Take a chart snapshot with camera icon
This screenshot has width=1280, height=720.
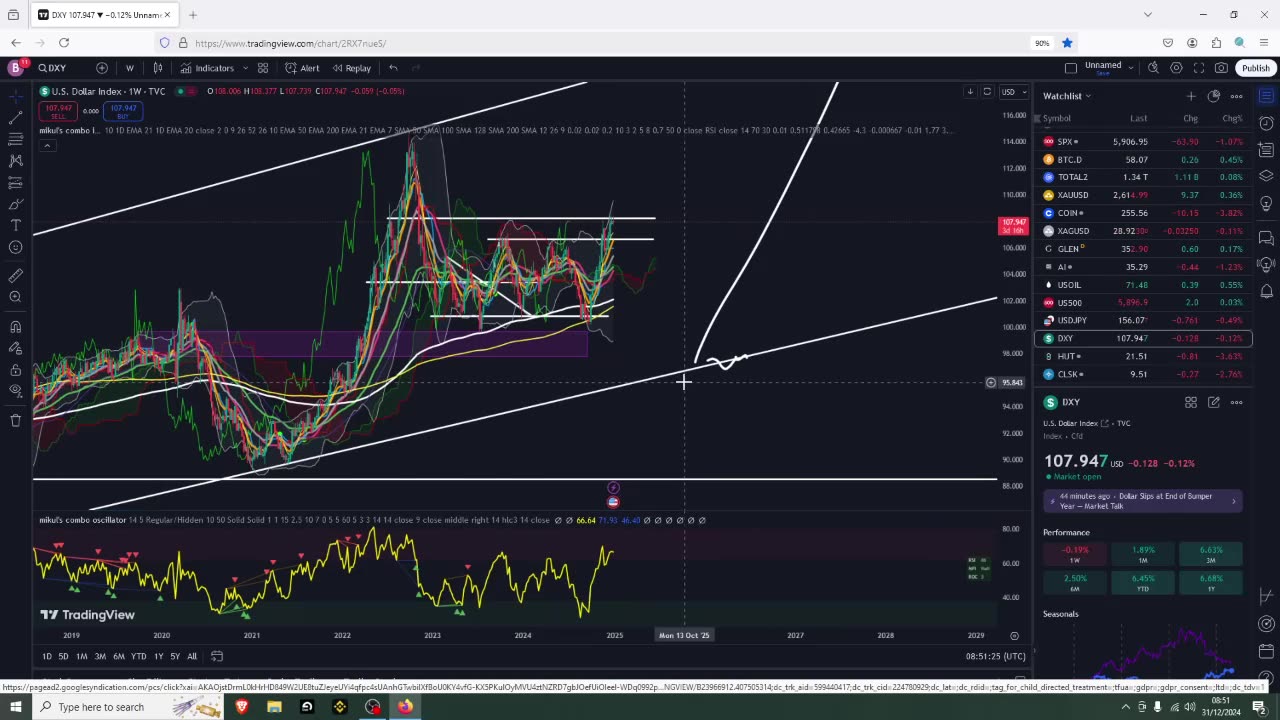click(x=1221, y=68)
